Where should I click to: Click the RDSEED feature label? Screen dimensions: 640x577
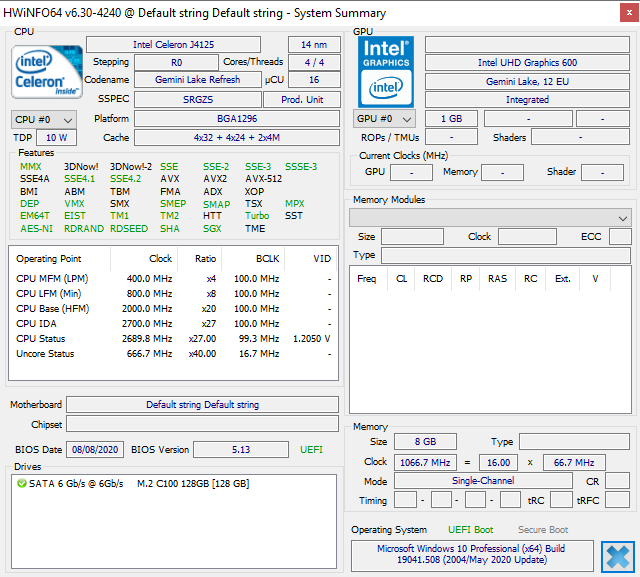(129, 229)
